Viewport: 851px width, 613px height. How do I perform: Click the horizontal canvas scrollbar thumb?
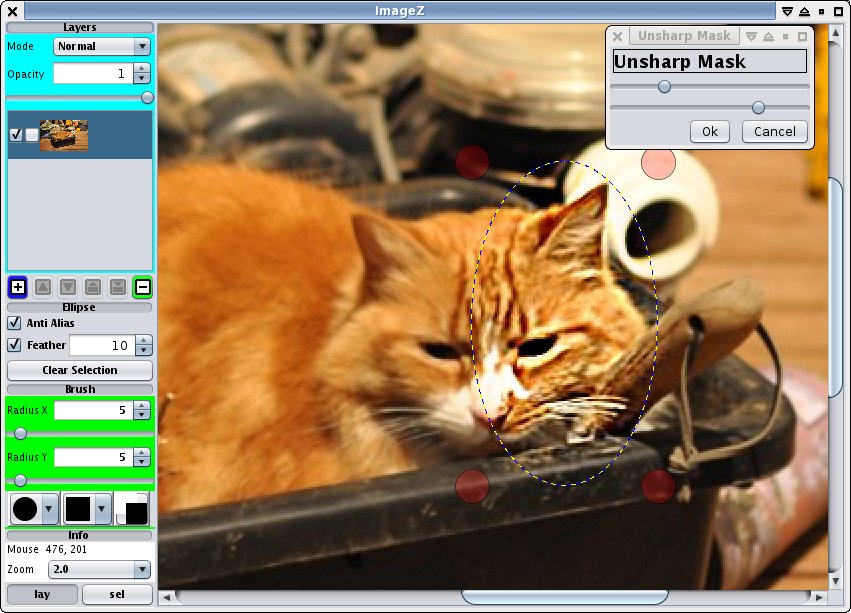pos(564,597)
